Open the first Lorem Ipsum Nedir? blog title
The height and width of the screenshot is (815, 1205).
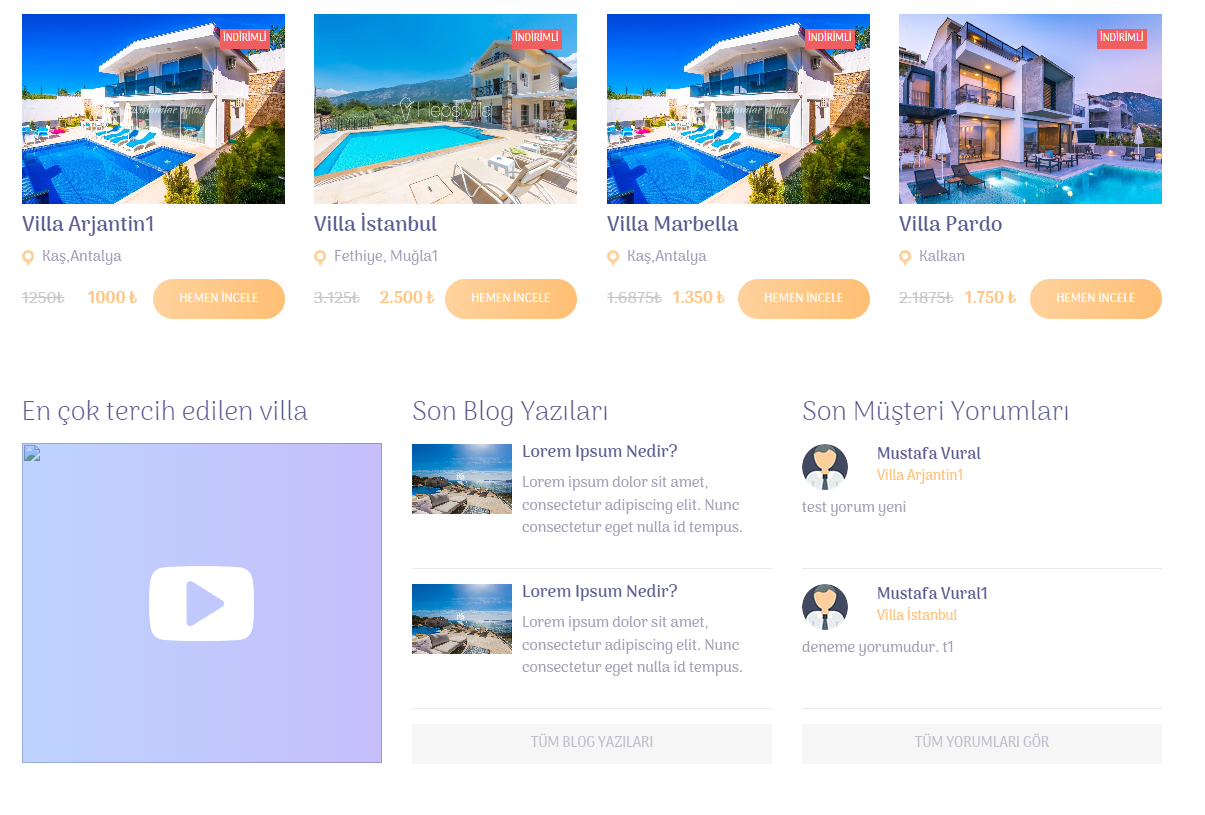click(600, 452)
